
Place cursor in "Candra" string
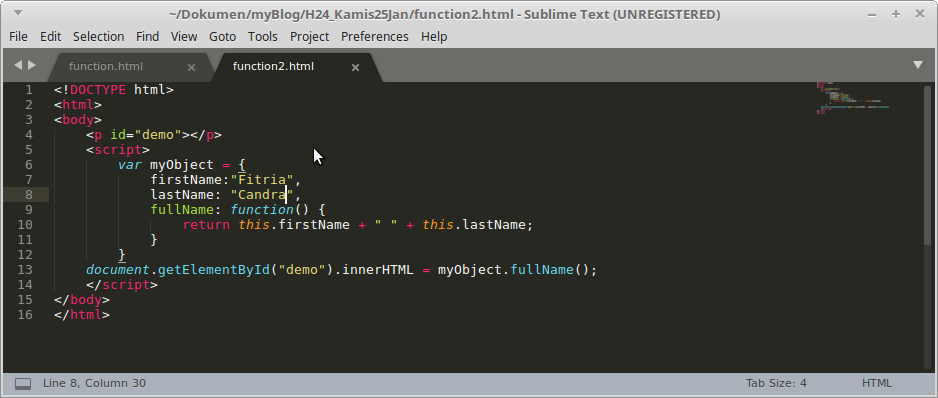tap(261, 195)
